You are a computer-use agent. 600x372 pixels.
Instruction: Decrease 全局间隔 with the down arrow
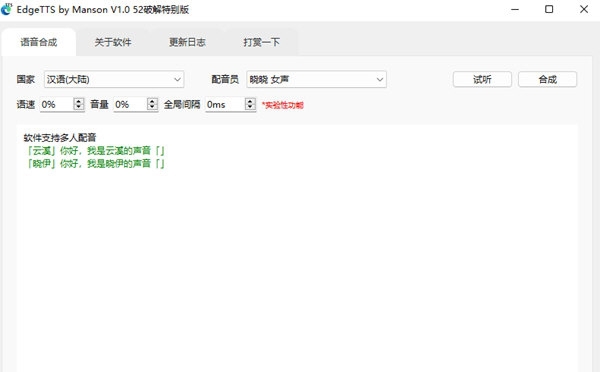click(250, 107)
